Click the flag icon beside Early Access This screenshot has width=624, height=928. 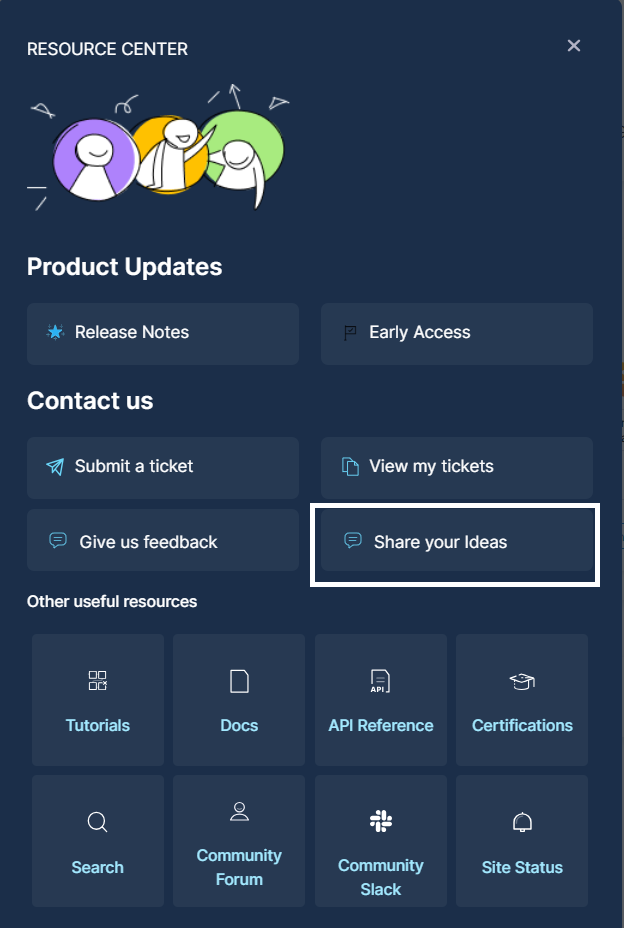click(x=349, y=332)
